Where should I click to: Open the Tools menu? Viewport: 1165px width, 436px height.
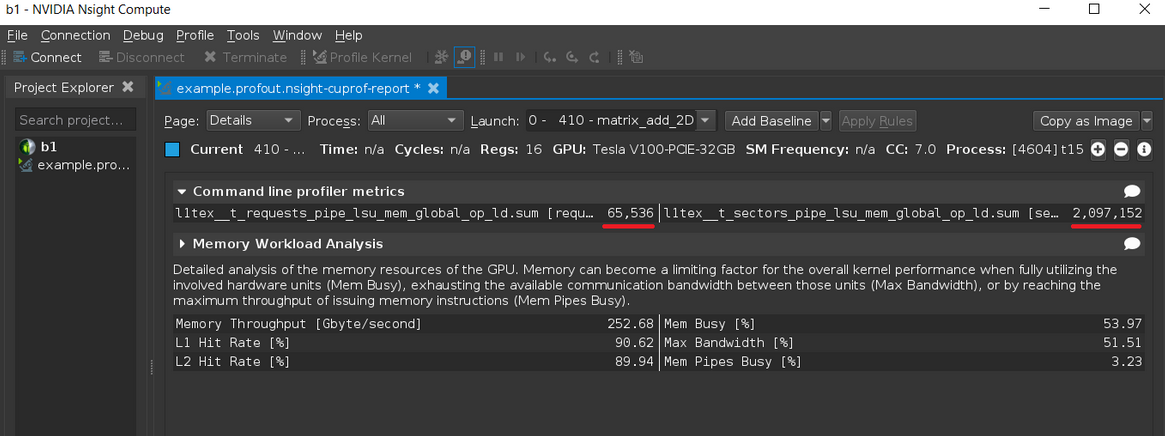(x=243, y=35)
